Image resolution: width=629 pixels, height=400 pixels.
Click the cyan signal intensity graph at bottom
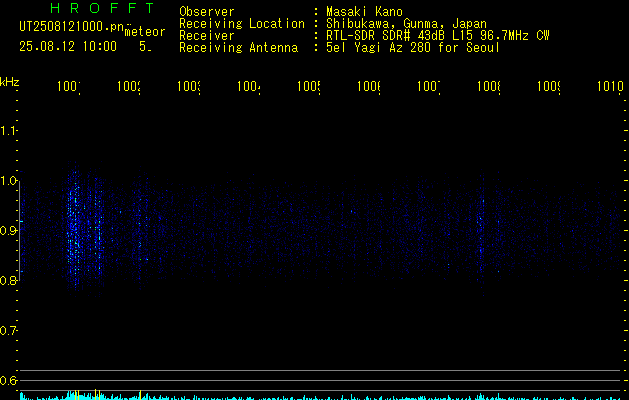point(321,396)
